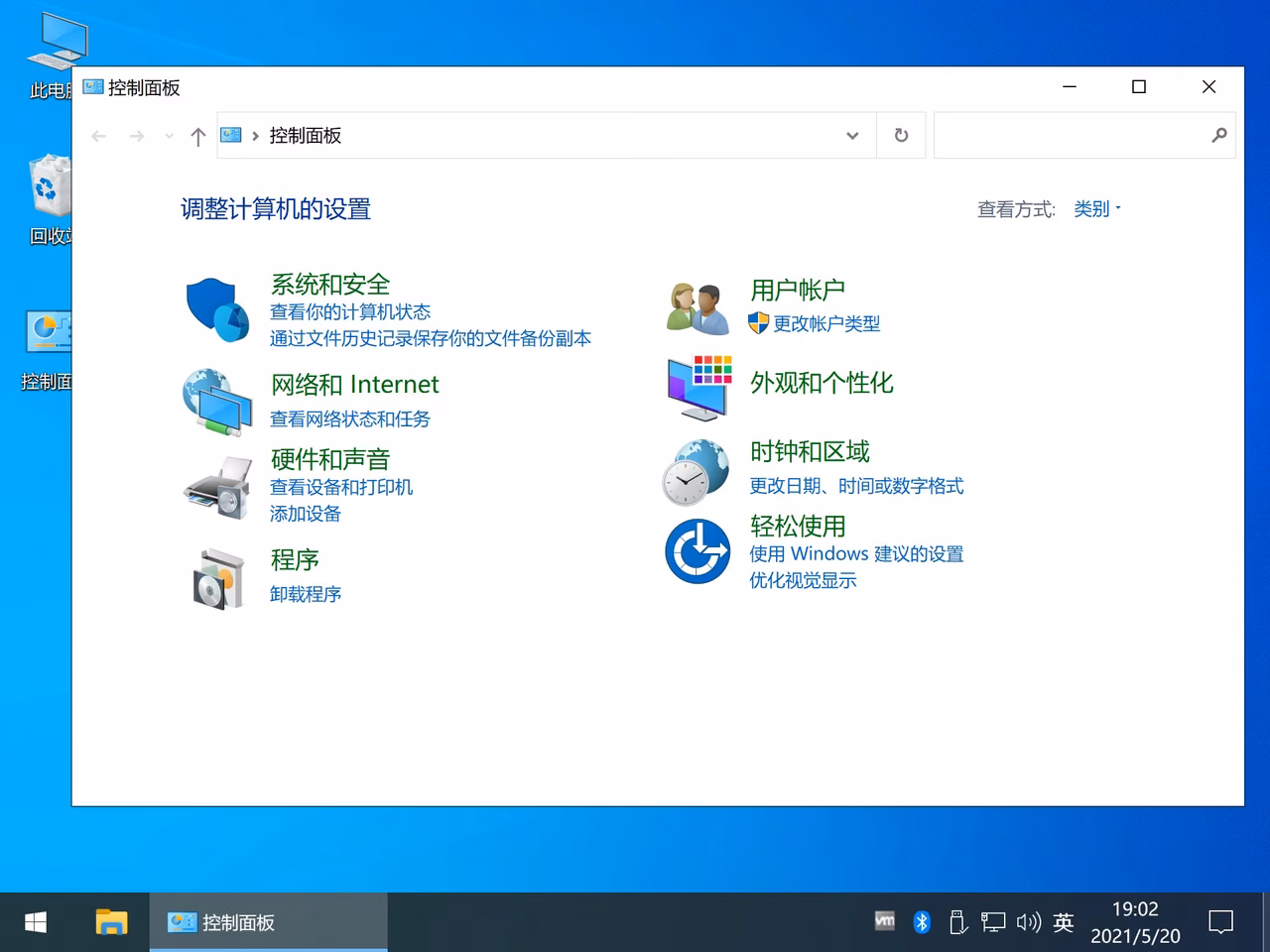Click the forward navigation arrow
1270x952 pixels.
pos(137,136)
